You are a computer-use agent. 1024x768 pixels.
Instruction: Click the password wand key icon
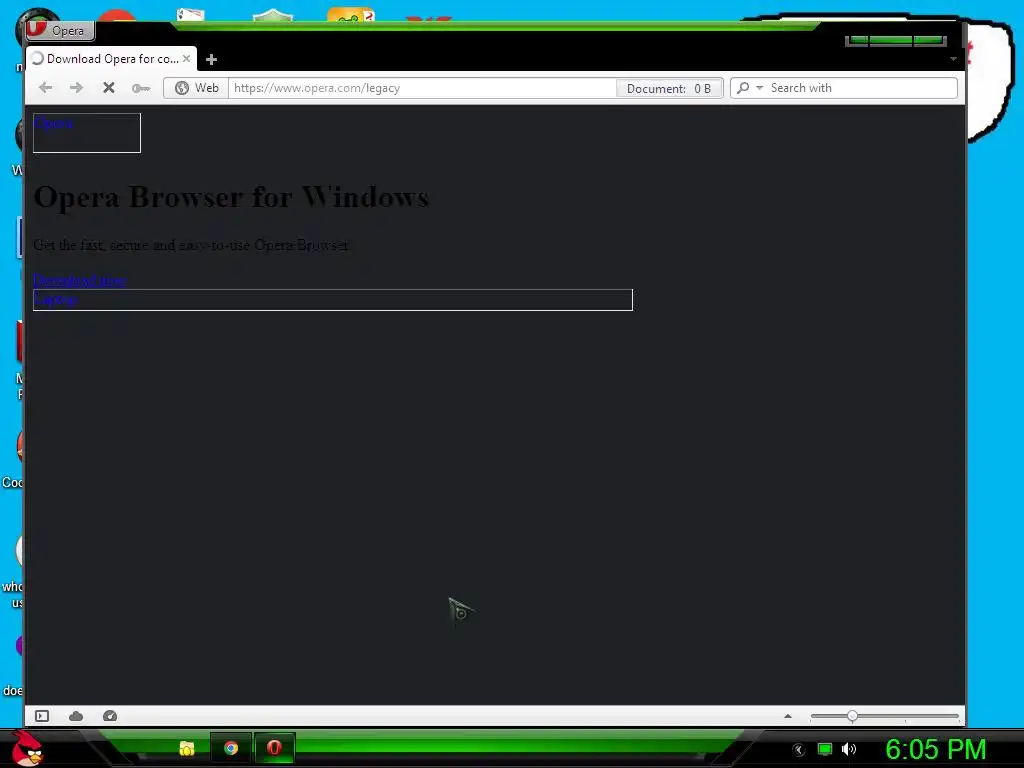140,88
